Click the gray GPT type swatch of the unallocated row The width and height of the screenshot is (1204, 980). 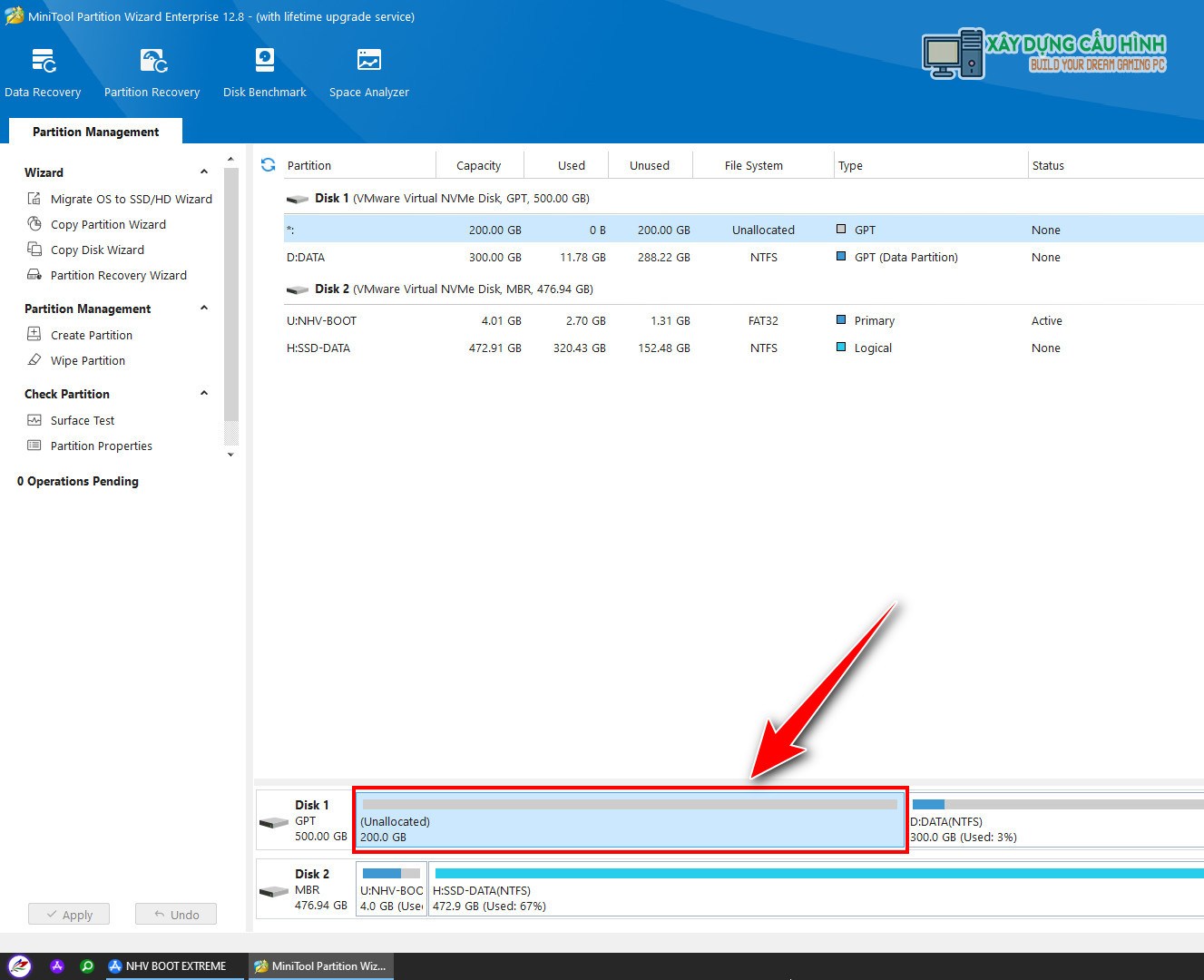pyautogui.click(x=841, y=229)
